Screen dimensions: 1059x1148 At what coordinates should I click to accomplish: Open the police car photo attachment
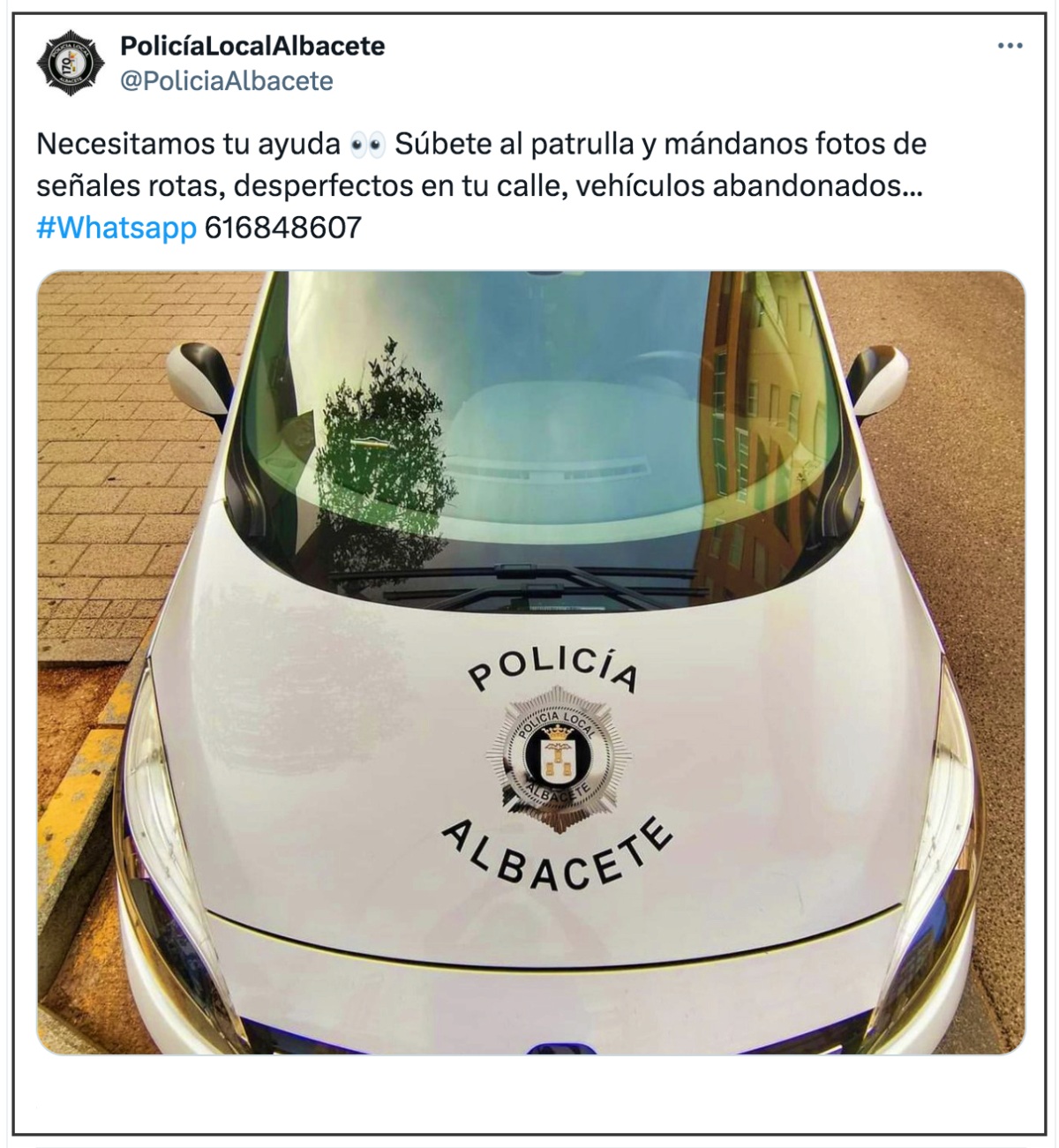pos(530,663)
